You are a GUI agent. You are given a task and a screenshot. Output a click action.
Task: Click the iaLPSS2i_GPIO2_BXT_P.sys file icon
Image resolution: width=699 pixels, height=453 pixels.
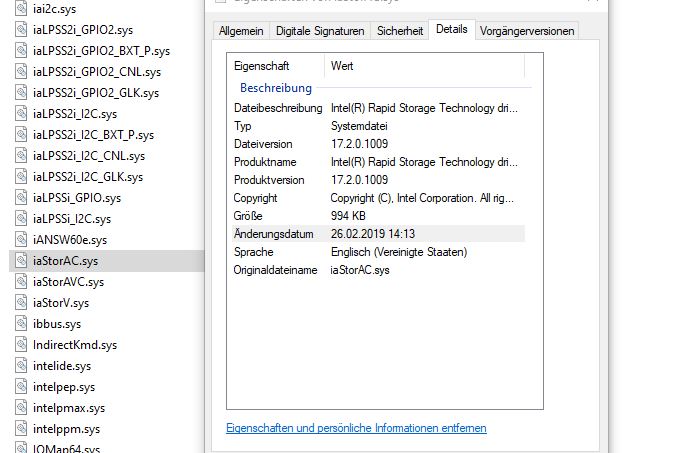tap(21, 50)
